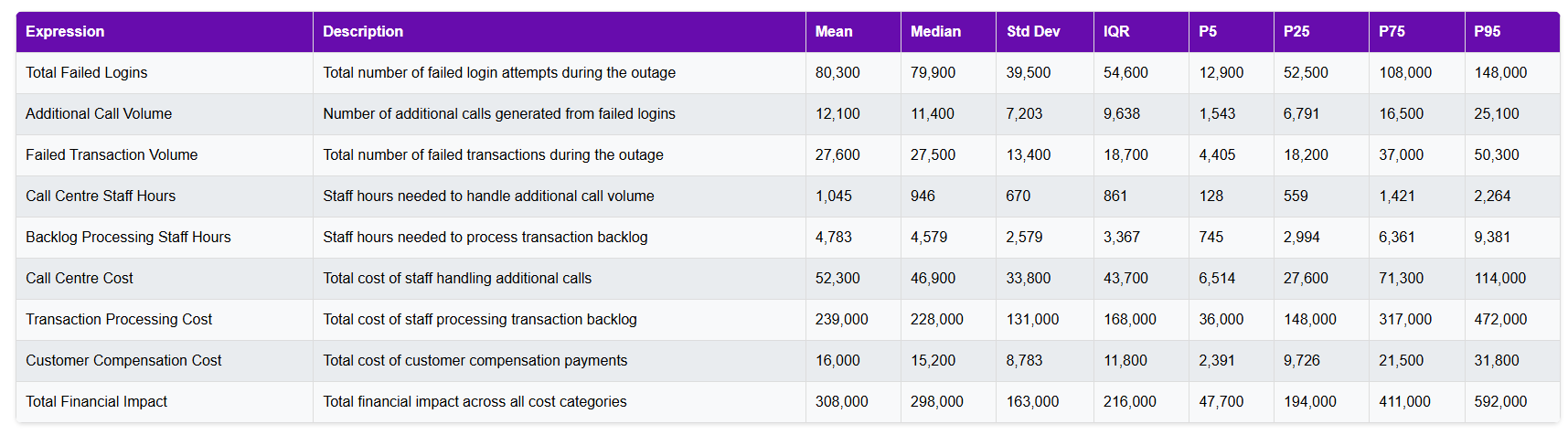1568x435 pixels.
Task: Click the P5 column header
Action: [x=1208, y=32]
